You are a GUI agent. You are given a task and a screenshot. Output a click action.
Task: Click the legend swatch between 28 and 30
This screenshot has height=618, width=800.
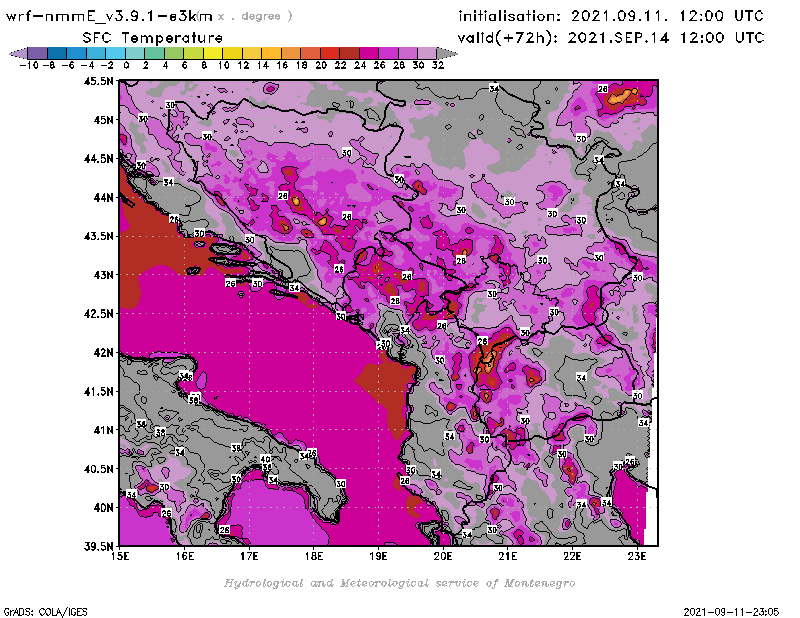pos(408,53)
